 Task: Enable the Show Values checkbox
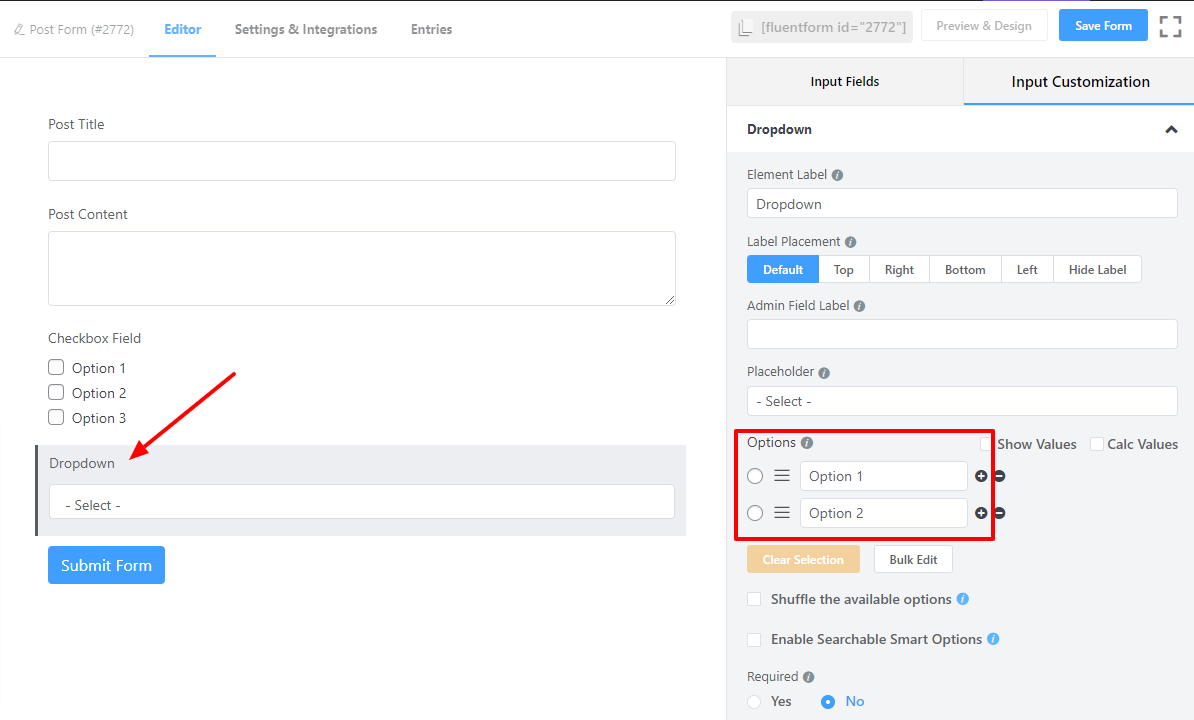point(987,444)
